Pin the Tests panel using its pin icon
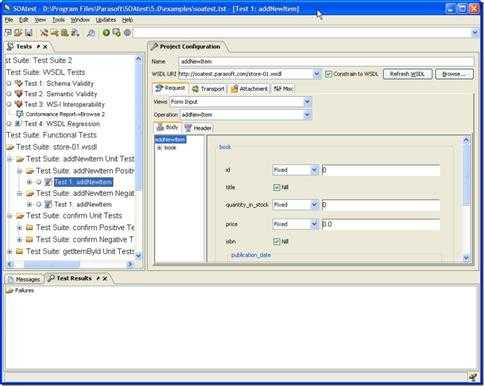This screenshot has width=484, height=386. [38, 47]
